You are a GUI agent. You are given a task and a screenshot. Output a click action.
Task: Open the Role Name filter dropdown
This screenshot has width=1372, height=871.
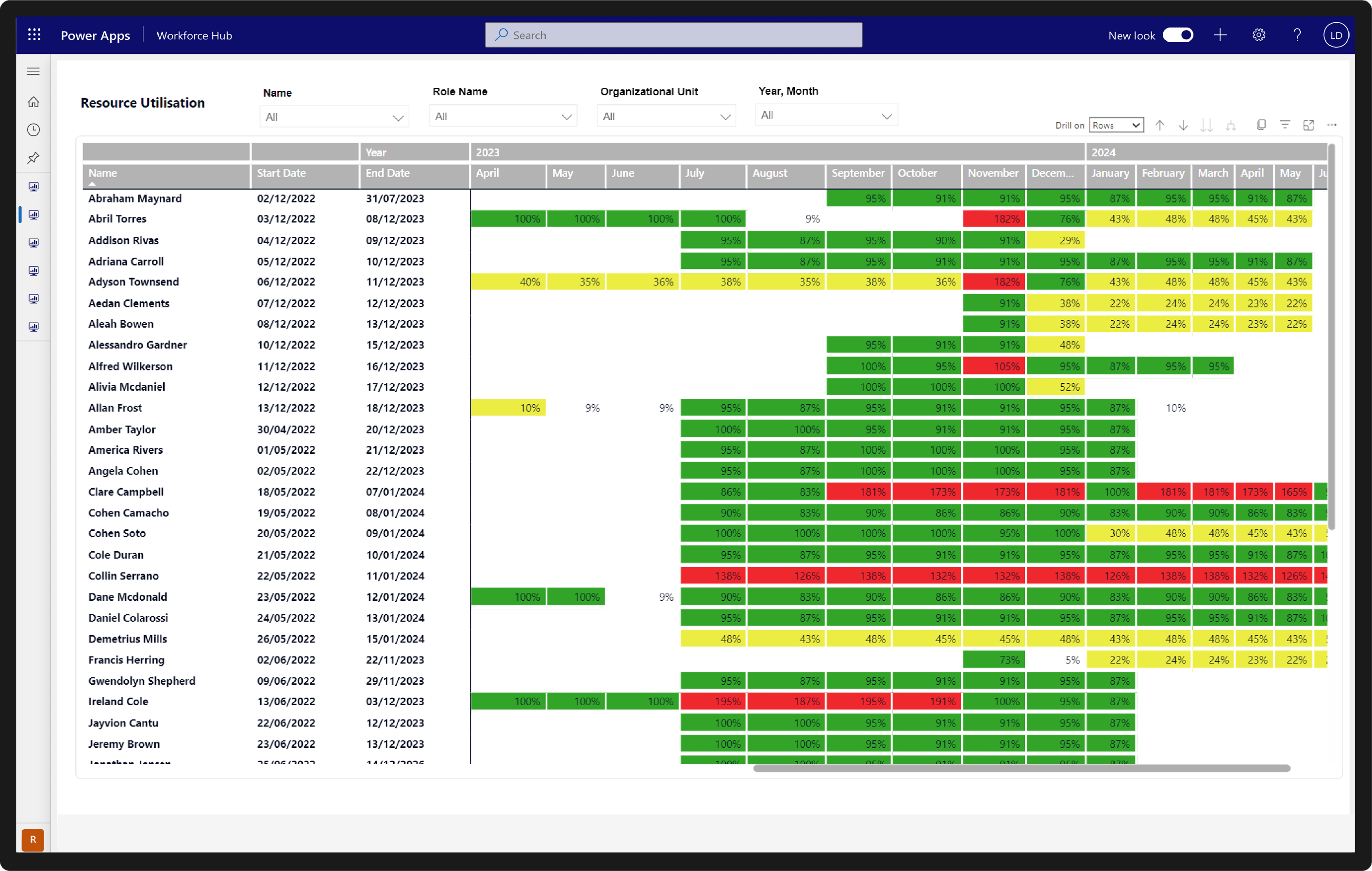502,116
